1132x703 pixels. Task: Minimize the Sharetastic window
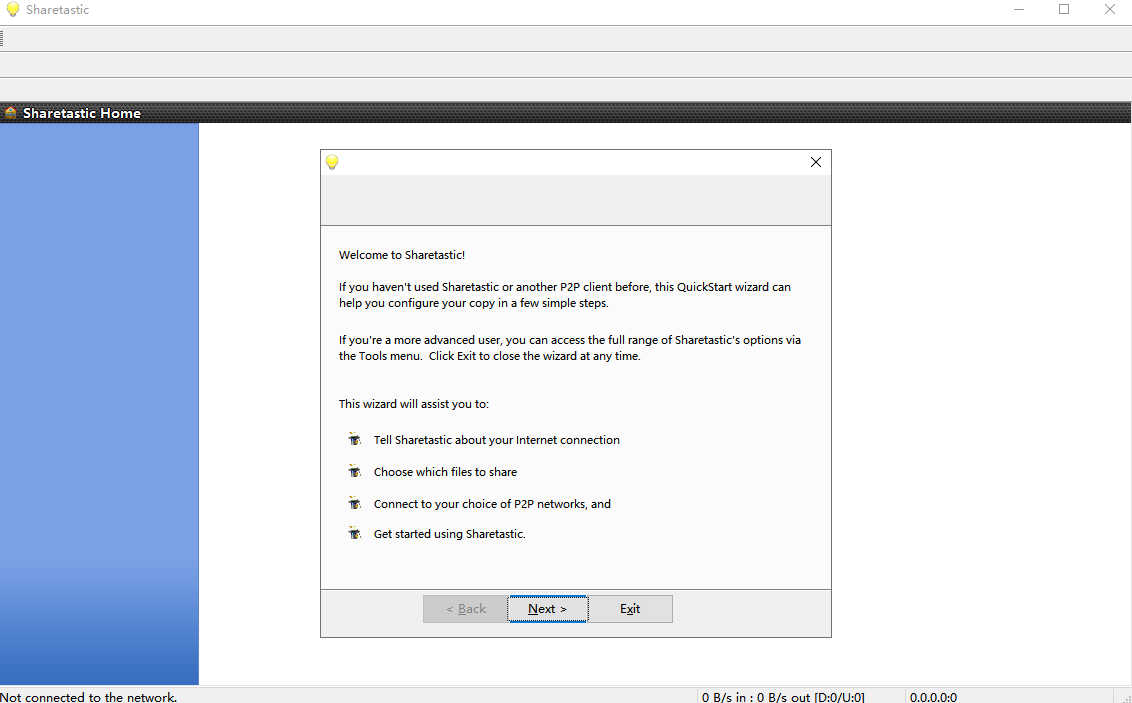(1019, 9)
